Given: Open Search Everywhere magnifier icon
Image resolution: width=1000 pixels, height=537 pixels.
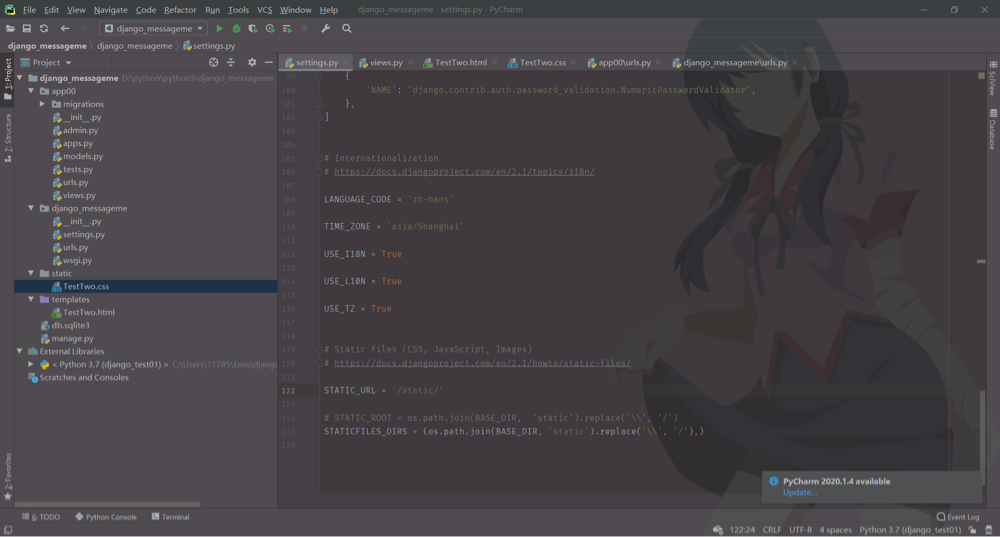Looking at the screenshot, I should click(347, 29).
